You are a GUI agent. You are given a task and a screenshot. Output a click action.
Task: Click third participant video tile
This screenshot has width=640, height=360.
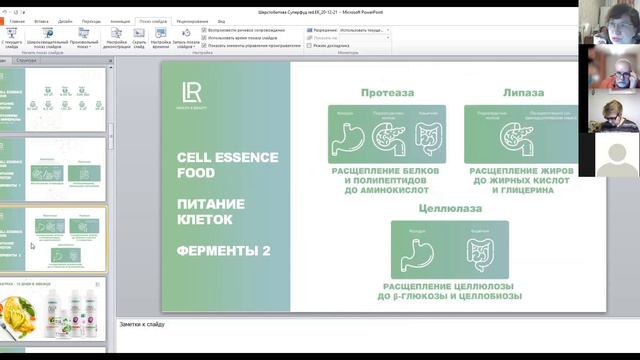[609, 111]
